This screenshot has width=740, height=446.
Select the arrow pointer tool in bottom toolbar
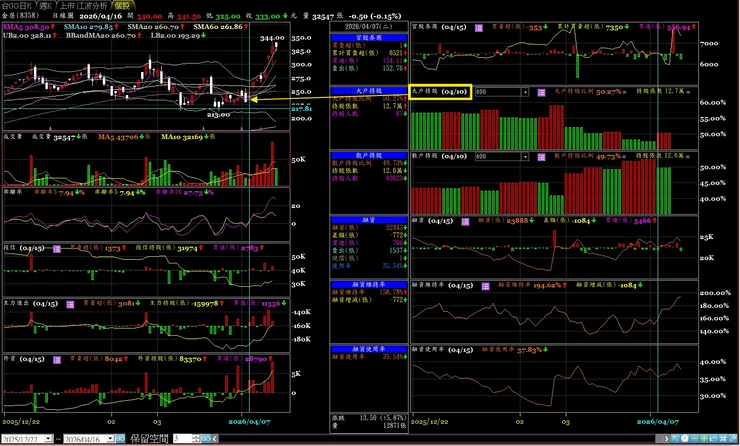pos(675,439)
